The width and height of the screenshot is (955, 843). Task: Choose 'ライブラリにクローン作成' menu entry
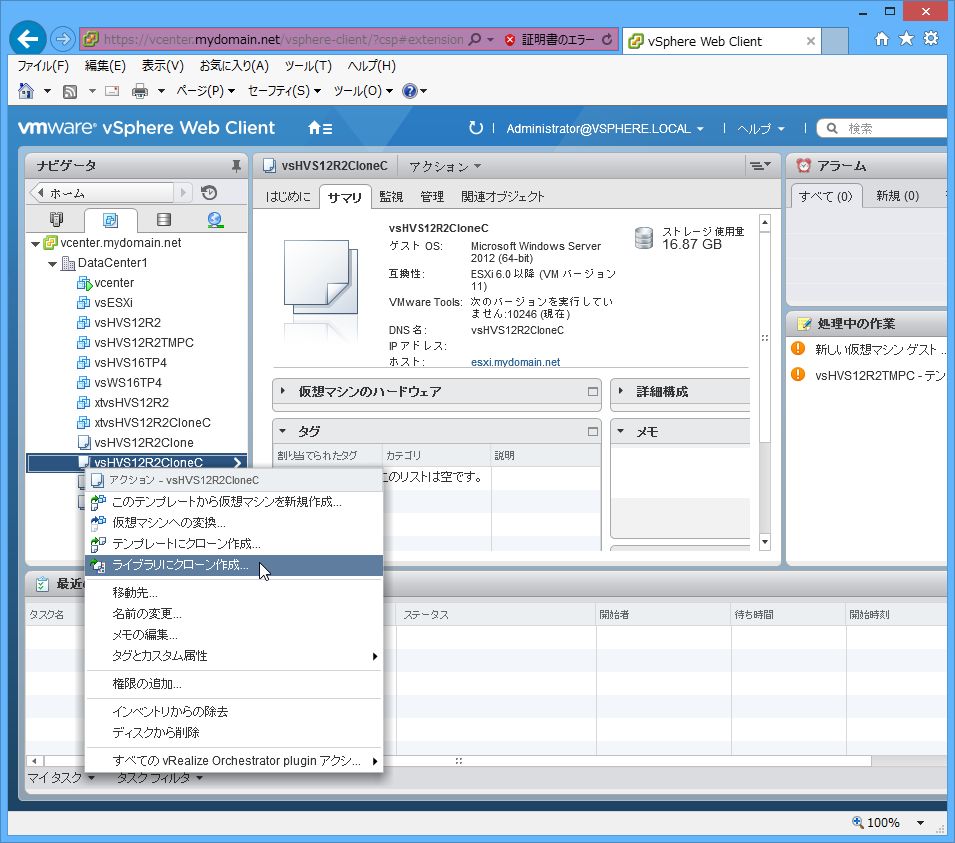234,565
